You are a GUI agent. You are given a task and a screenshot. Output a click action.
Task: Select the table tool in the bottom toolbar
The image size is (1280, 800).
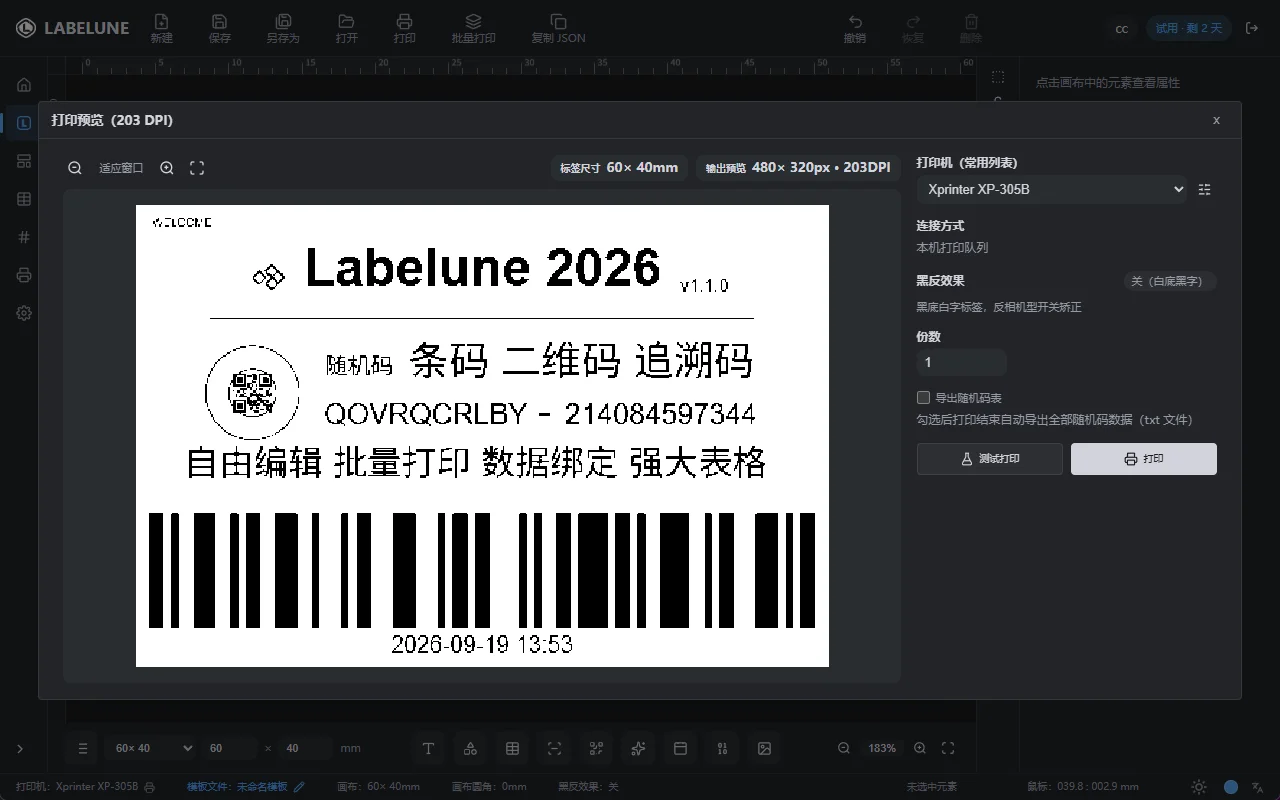512,748
